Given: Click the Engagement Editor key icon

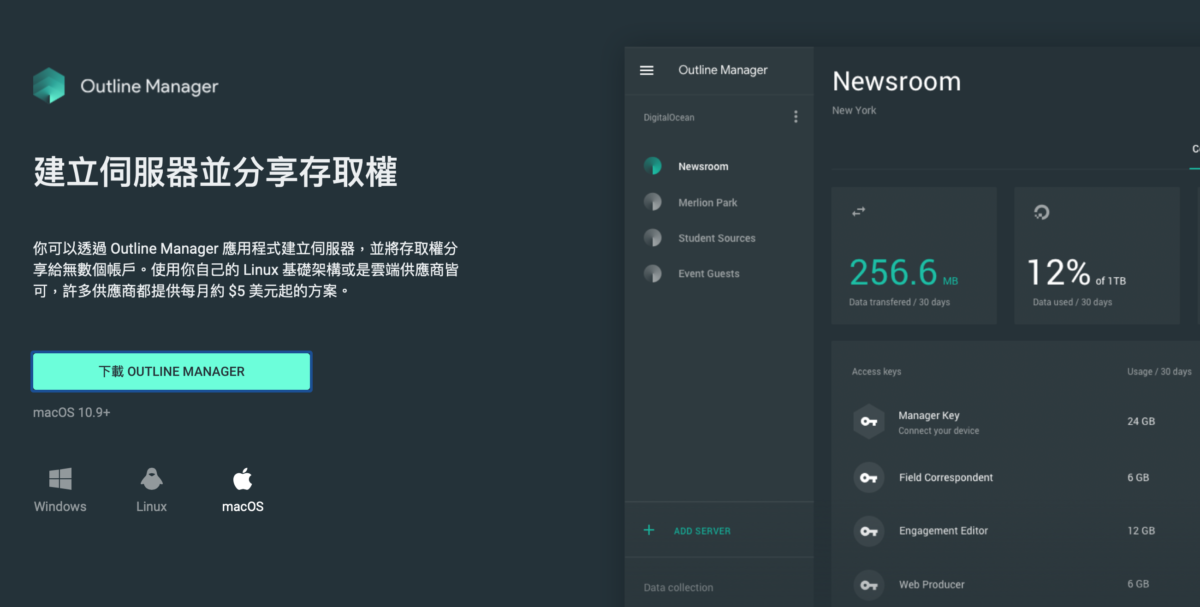Looking at the screenshot, I should [868, 530].
